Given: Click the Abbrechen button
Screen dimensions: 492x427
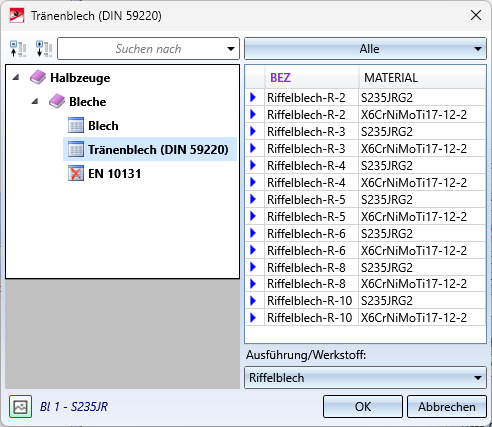Looking at the screenshot, I should tap(447, 407).
